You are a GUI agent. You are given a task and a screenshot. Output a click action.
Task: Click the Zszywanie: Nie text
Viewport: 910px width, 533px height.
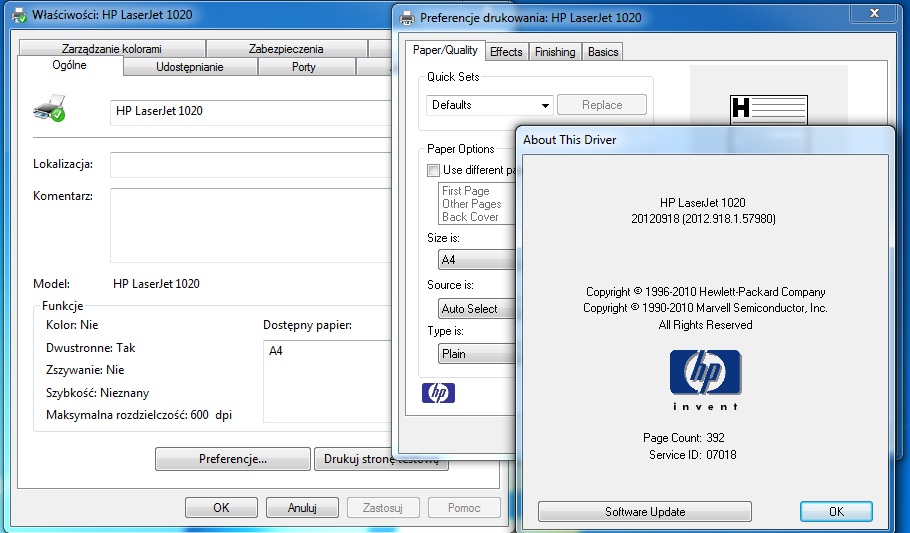pos(85,370)
